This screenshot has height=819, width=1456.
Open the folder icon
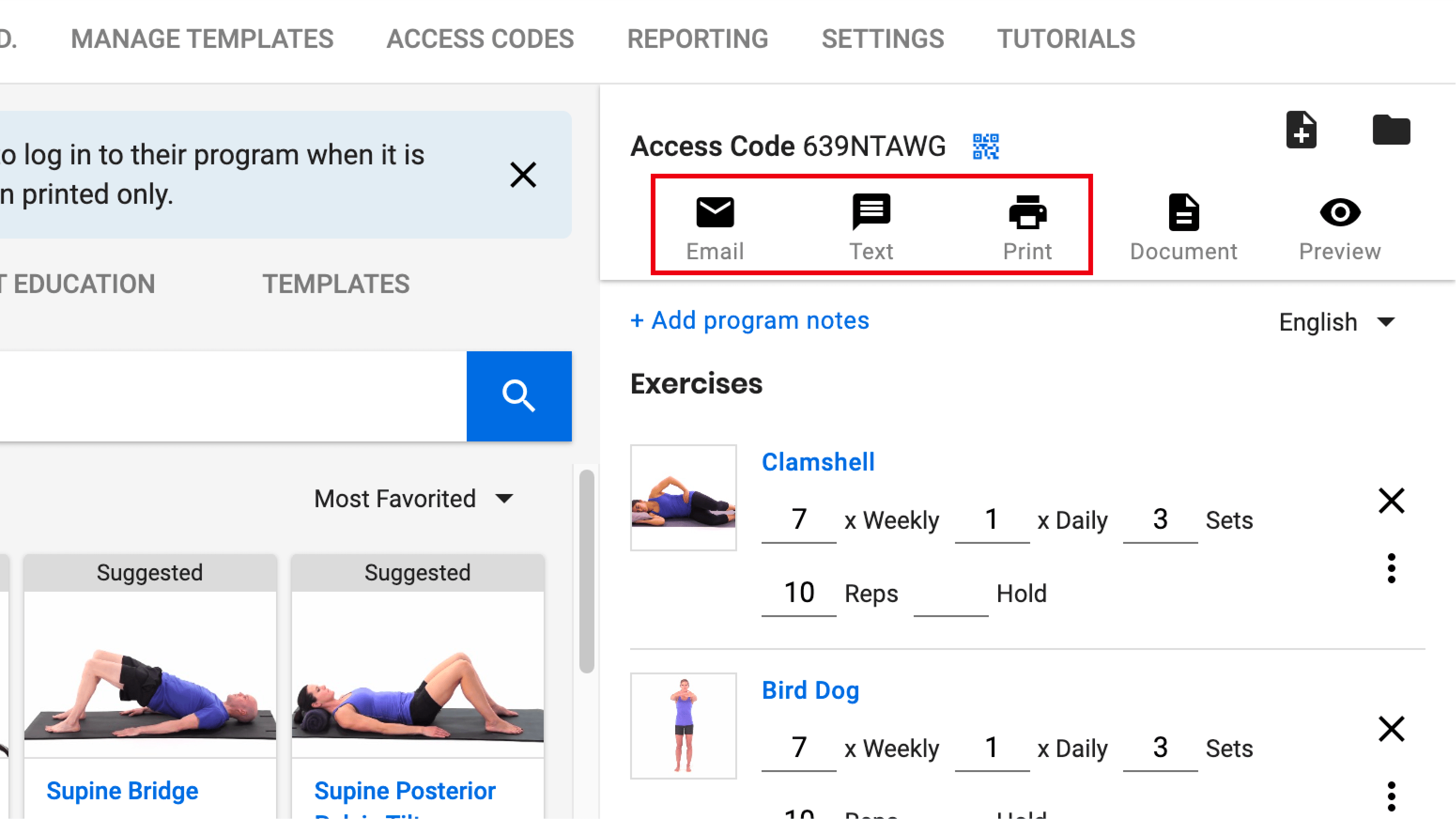click(x=1391, y=131)
